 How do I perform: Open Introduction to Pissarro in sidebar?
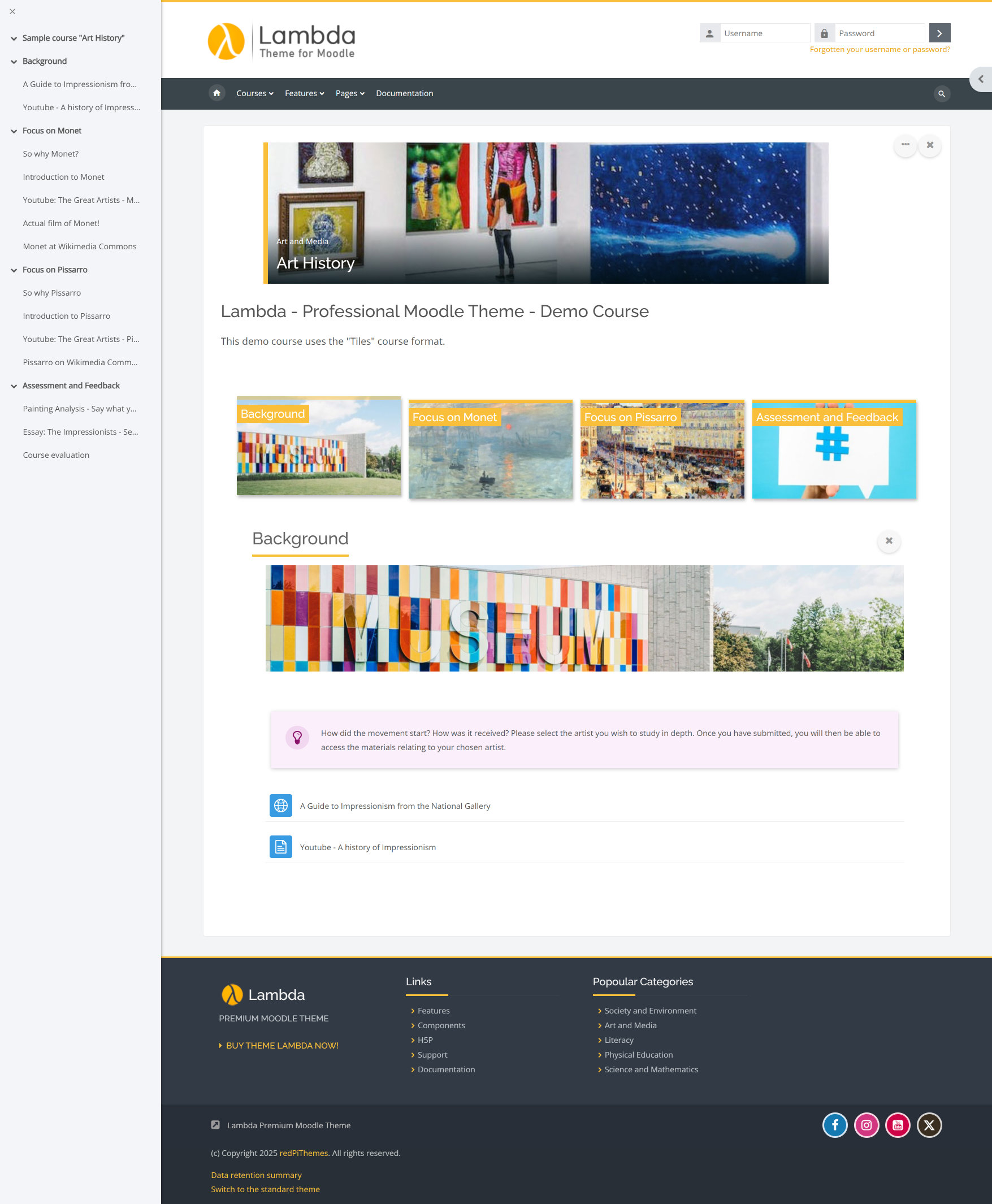click(66, 316)
